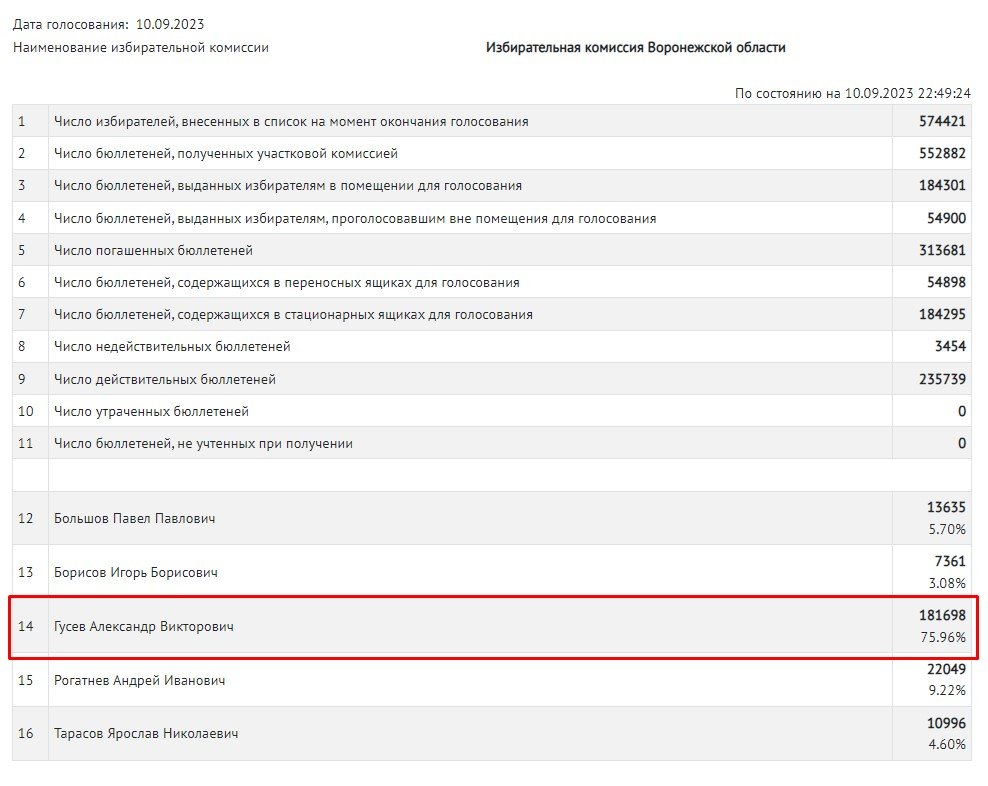Click row number 5 cell

point(30,250)
